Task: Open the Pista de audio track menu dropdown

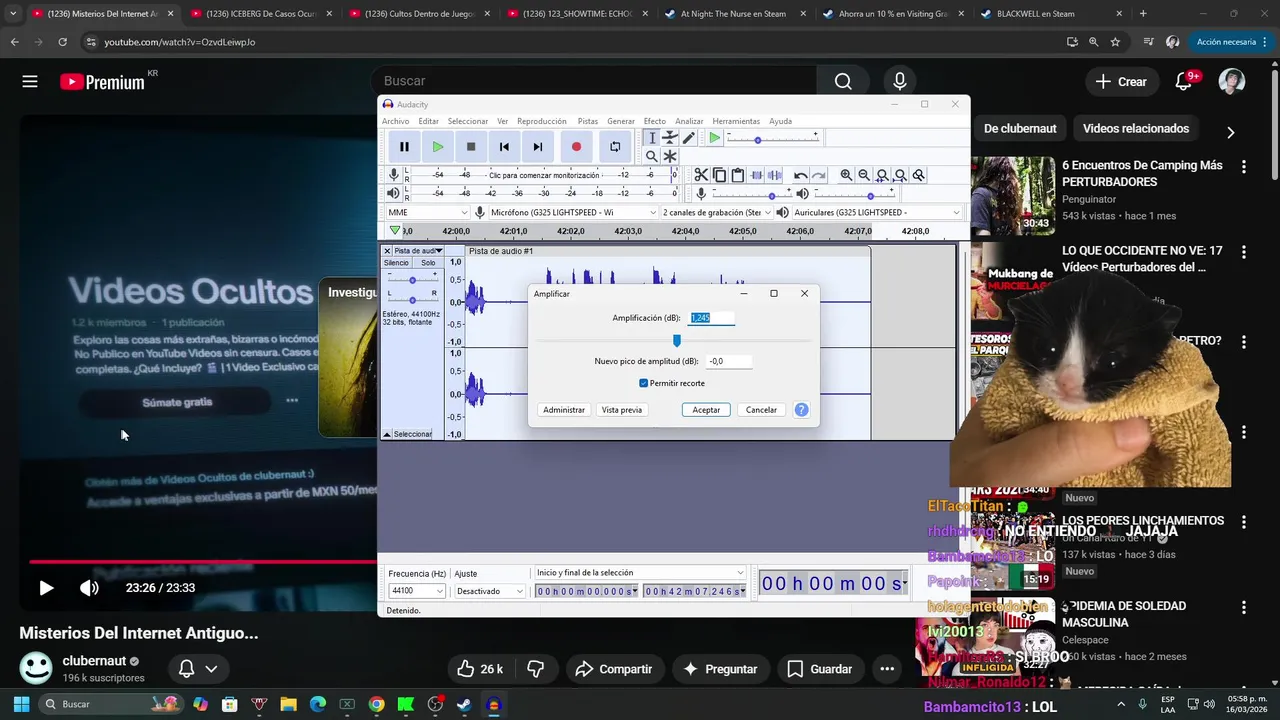Action: click(418, 251)
